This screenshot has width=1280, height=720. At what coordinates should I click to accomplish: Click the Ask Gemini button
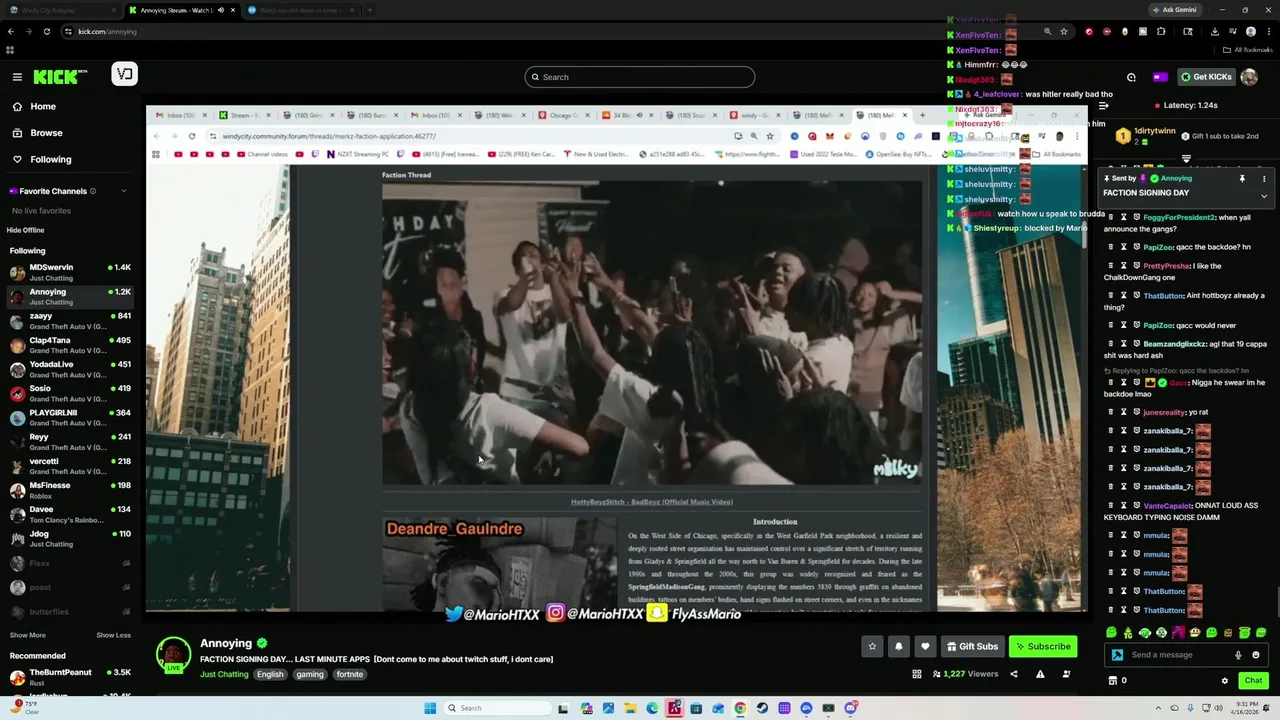(1175, 9)
